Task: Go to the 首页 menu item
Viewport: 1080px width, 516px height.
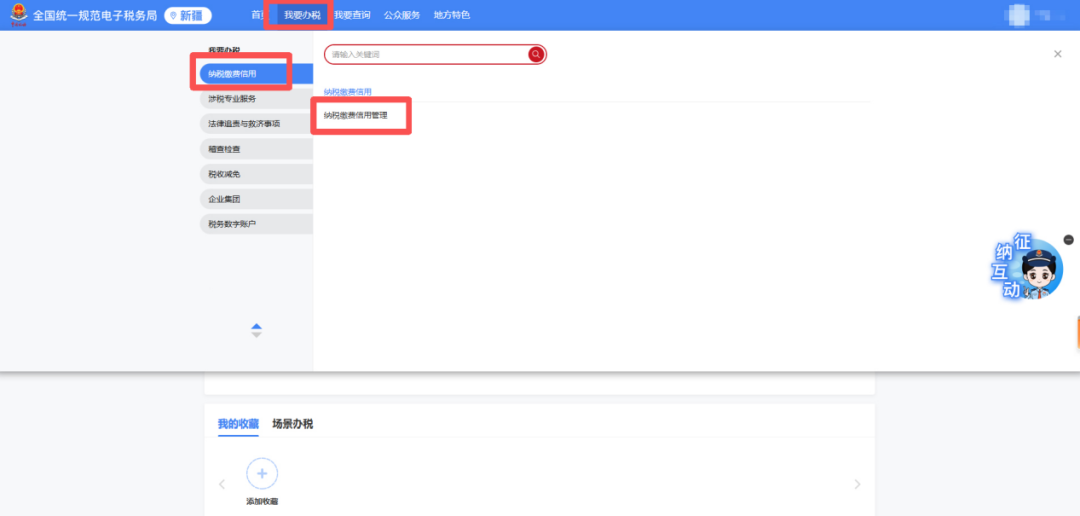Action: tap(258, 15)
